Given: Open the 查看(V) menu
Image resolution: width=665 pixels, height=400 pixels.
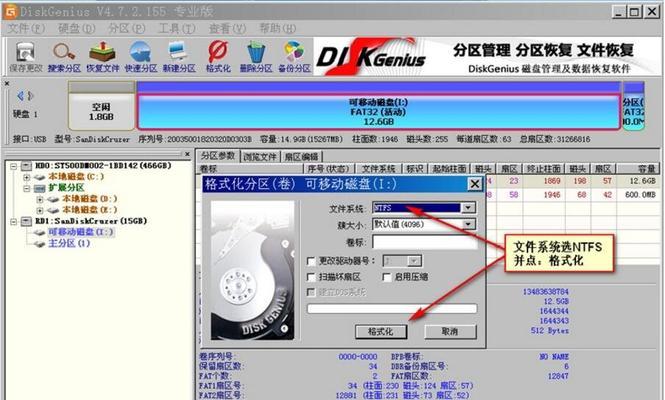Looking at the screenshot, I should tap(227, 28).
